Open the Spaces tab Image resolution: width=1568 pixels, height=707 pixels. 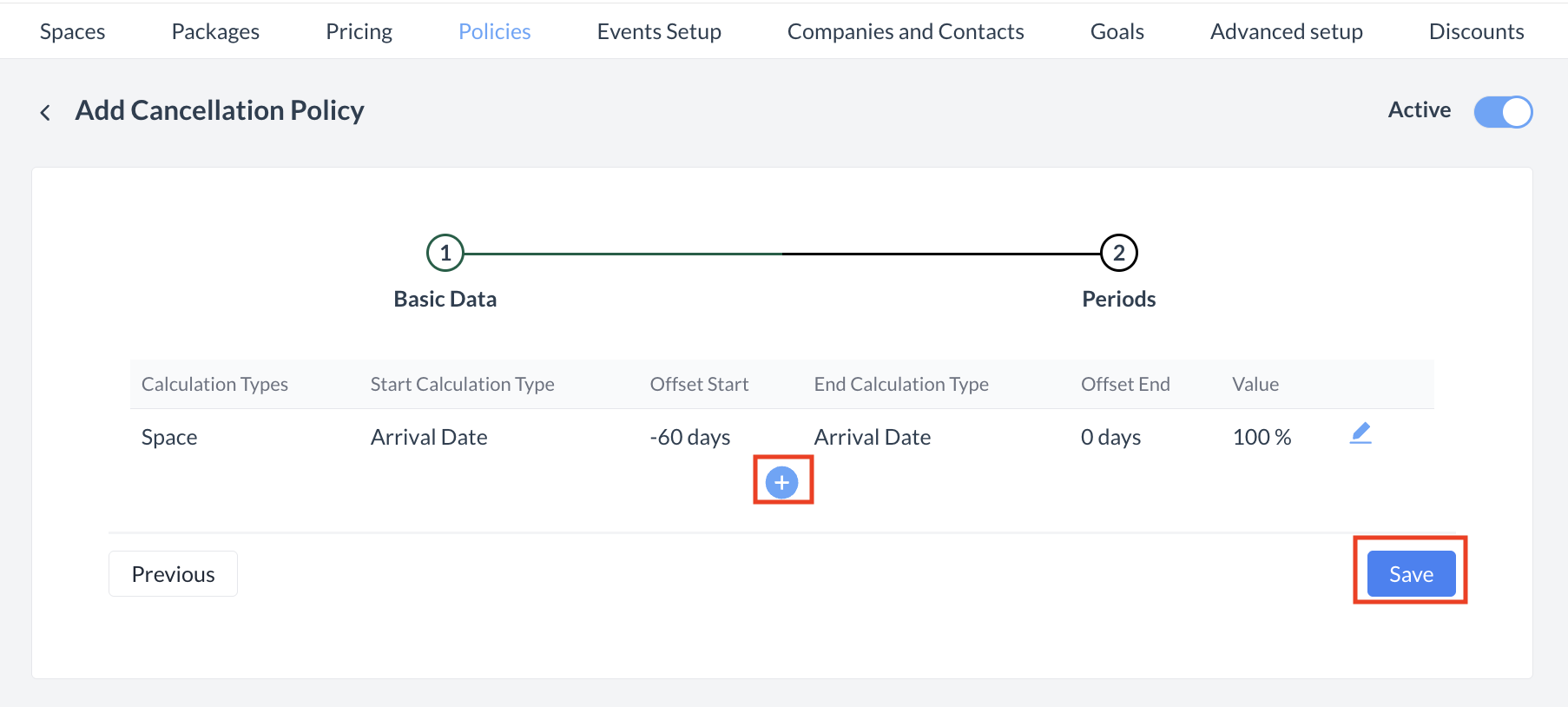72,32
